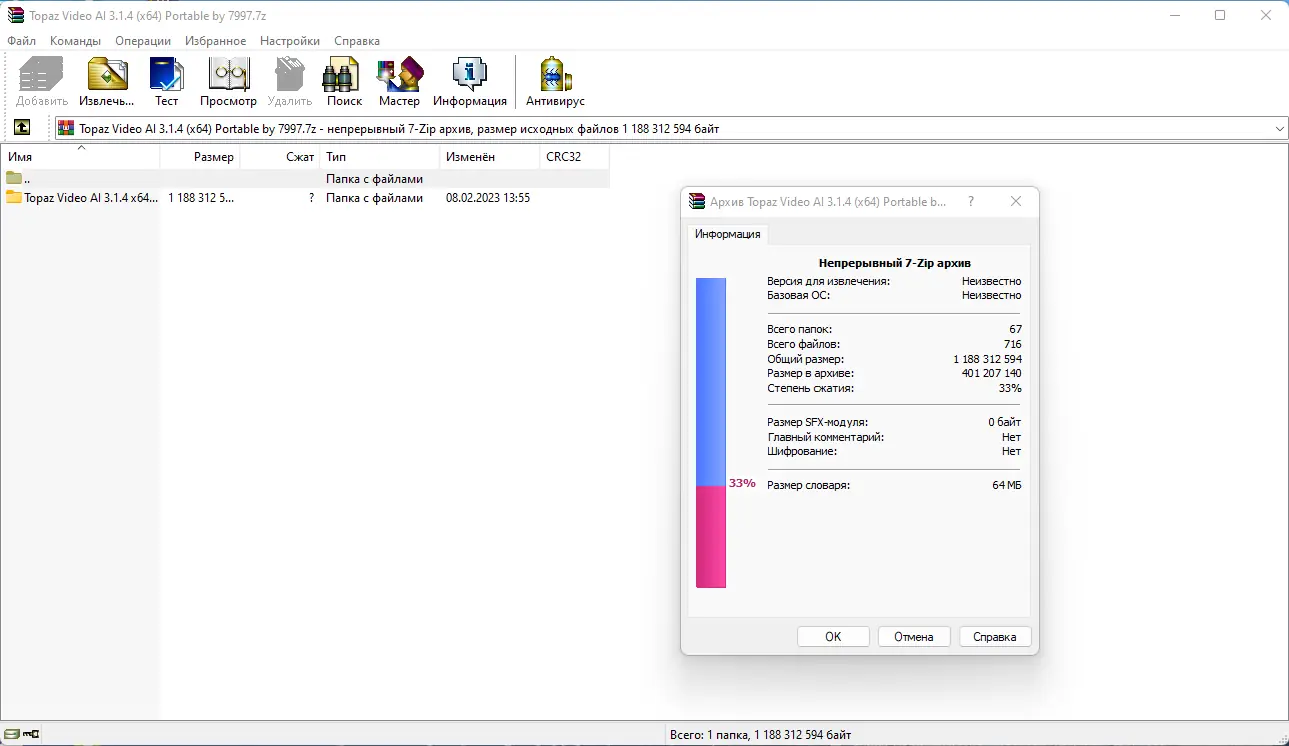This screenshot has height=746, width=1289.
Task: Open the Команды menu
Action: tap(74, 41)
